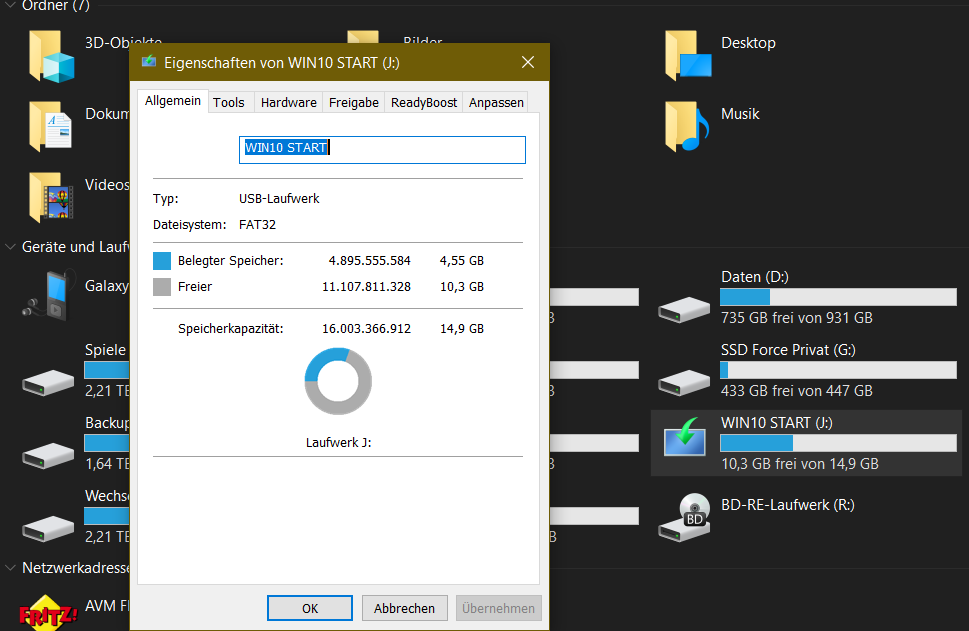The width and height of the screenshot is (969, 631).
Task: Collapse the Ordner (7) group
Action: (11, 5)
